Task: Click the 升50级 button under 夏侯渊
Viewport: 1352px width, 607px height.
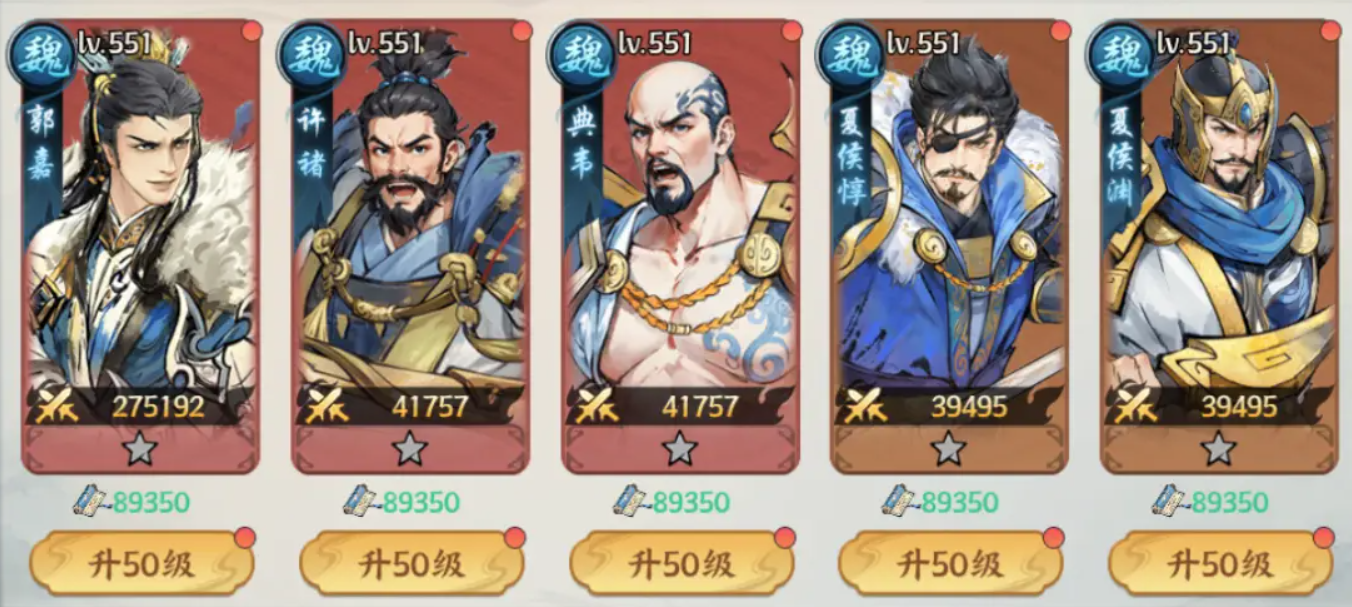Action: (1221, 563)
